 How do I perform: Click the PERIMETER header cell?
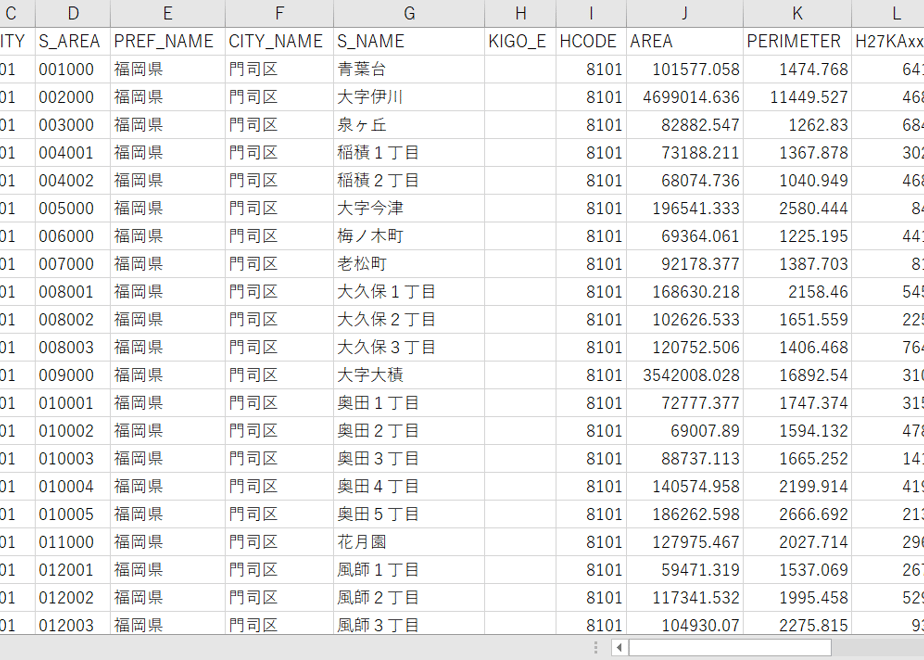click(797, 41)
